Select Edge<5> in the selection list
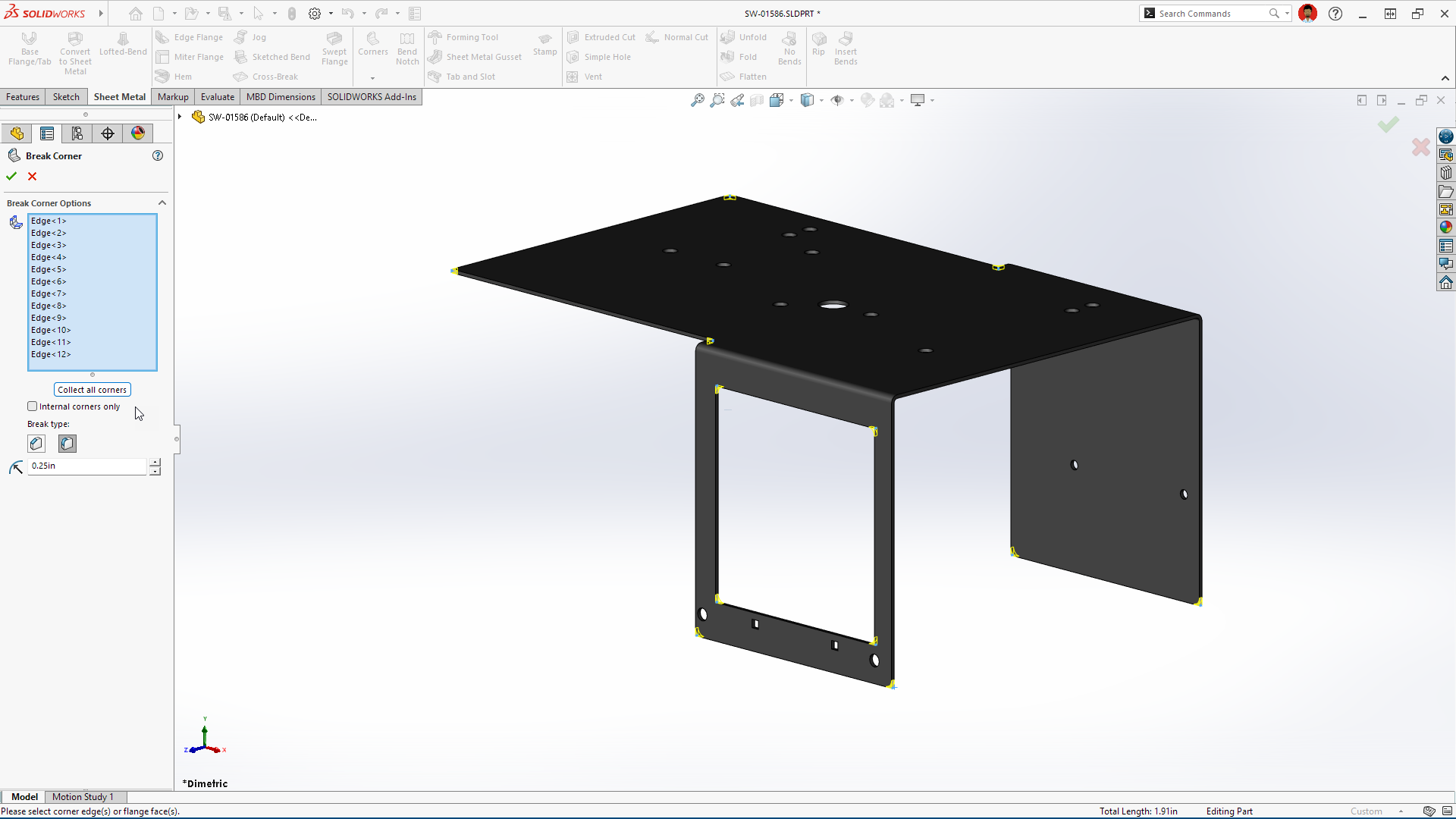1456x819 pixels. point(49,269)
